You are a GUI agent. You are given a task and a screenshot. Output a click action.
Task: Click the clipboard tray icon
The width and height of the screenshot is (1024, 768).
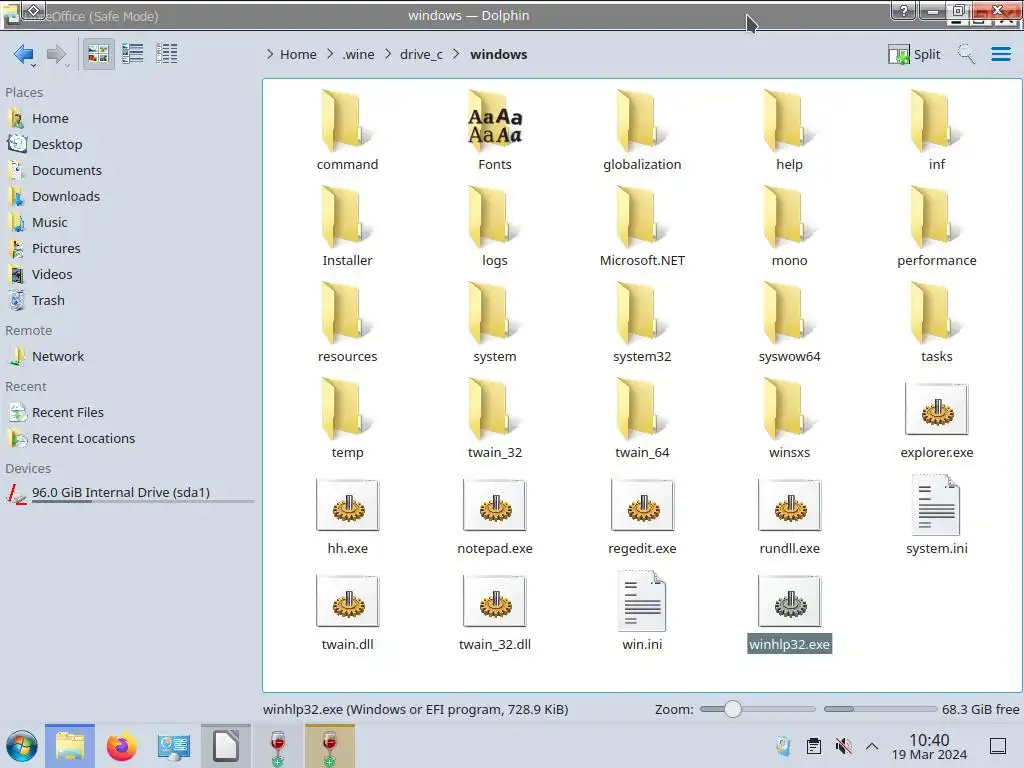pos(814,746)
